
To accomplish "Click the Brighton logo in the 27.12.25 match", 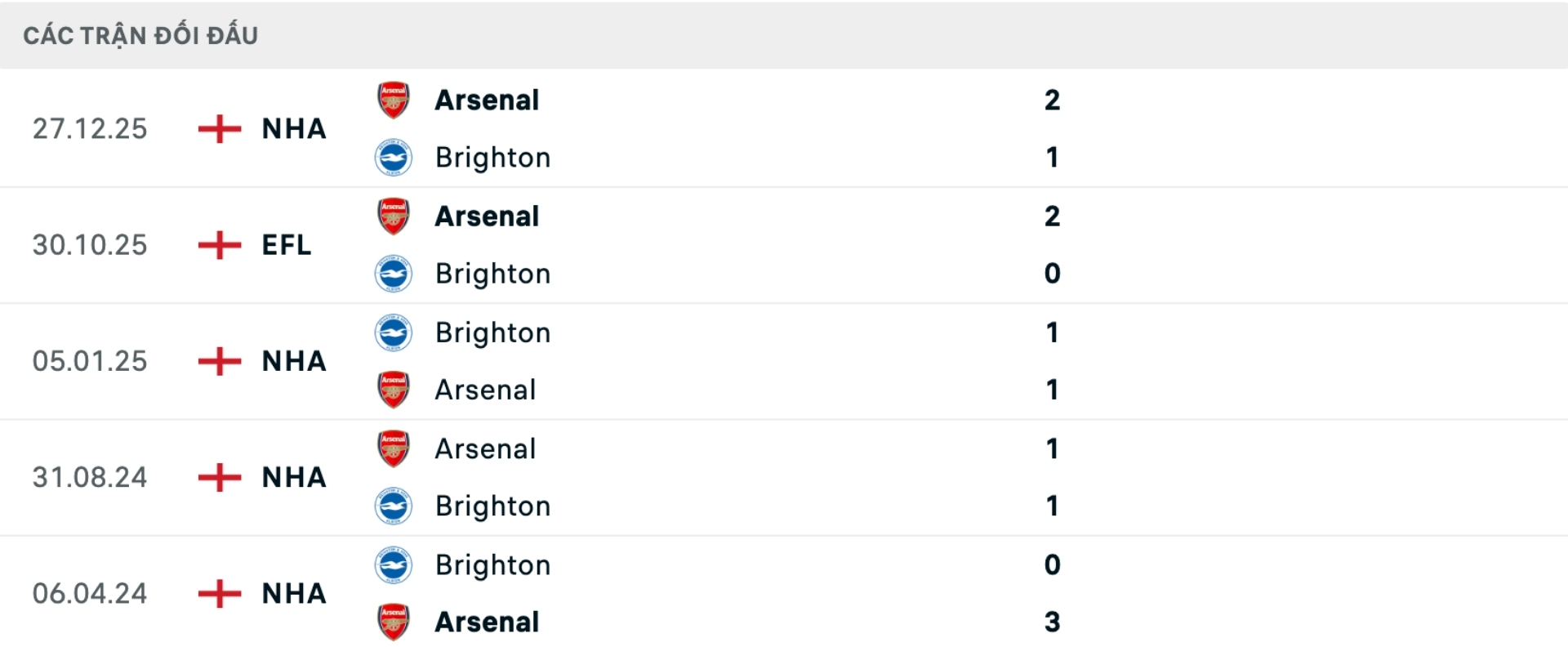I will [393, 158].
